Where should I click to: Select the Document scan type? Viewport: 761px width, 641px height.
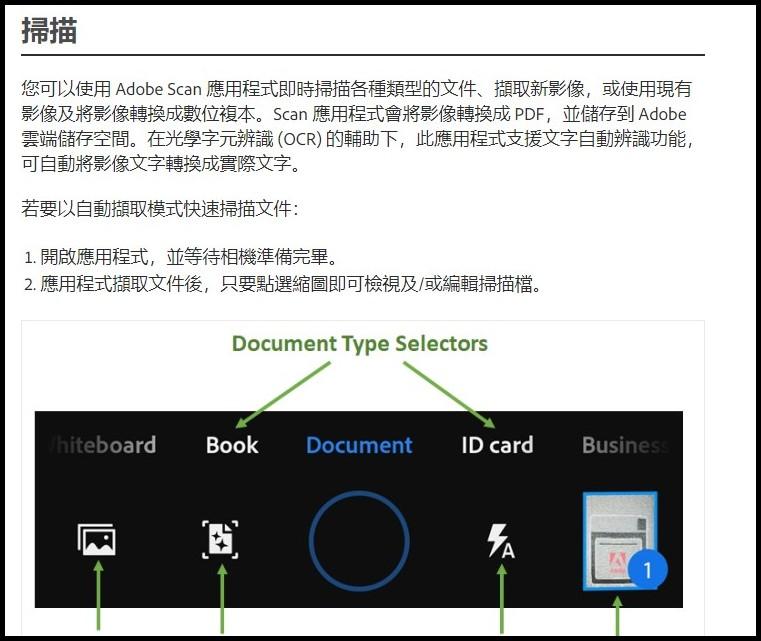click(x=359, y=445)
